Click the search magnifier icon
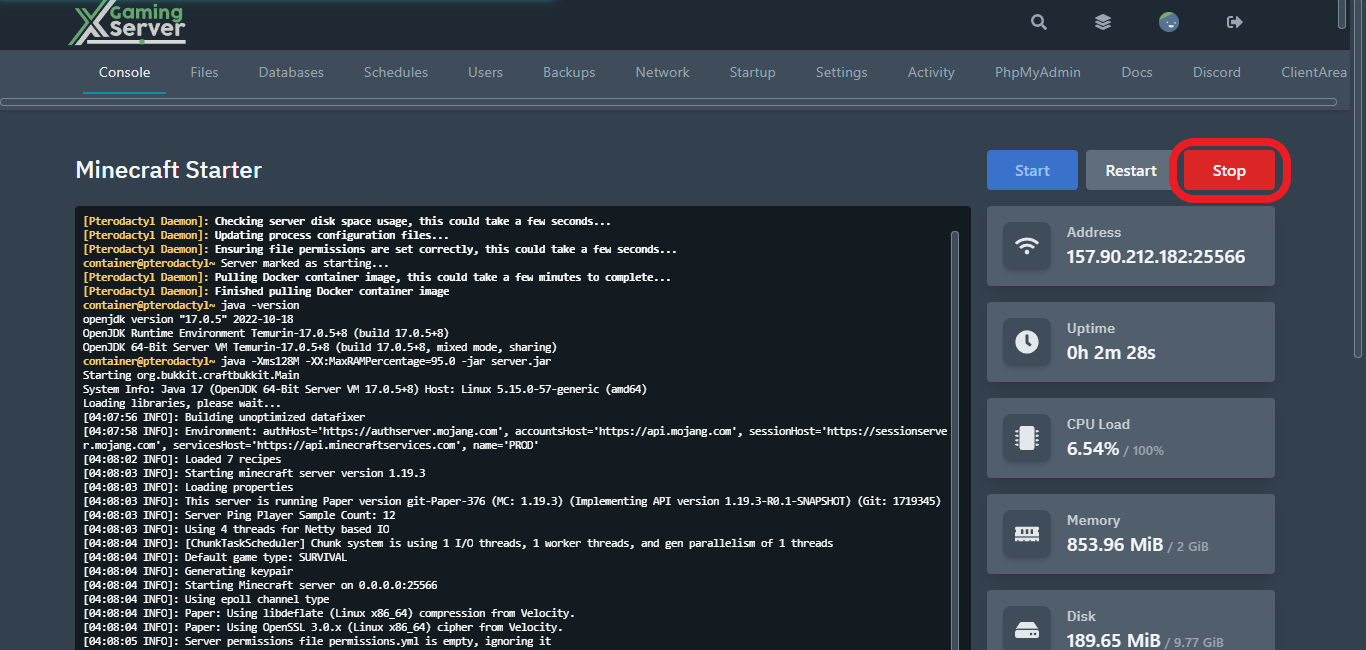1366x650 pixels. [x=1039, y=22]
